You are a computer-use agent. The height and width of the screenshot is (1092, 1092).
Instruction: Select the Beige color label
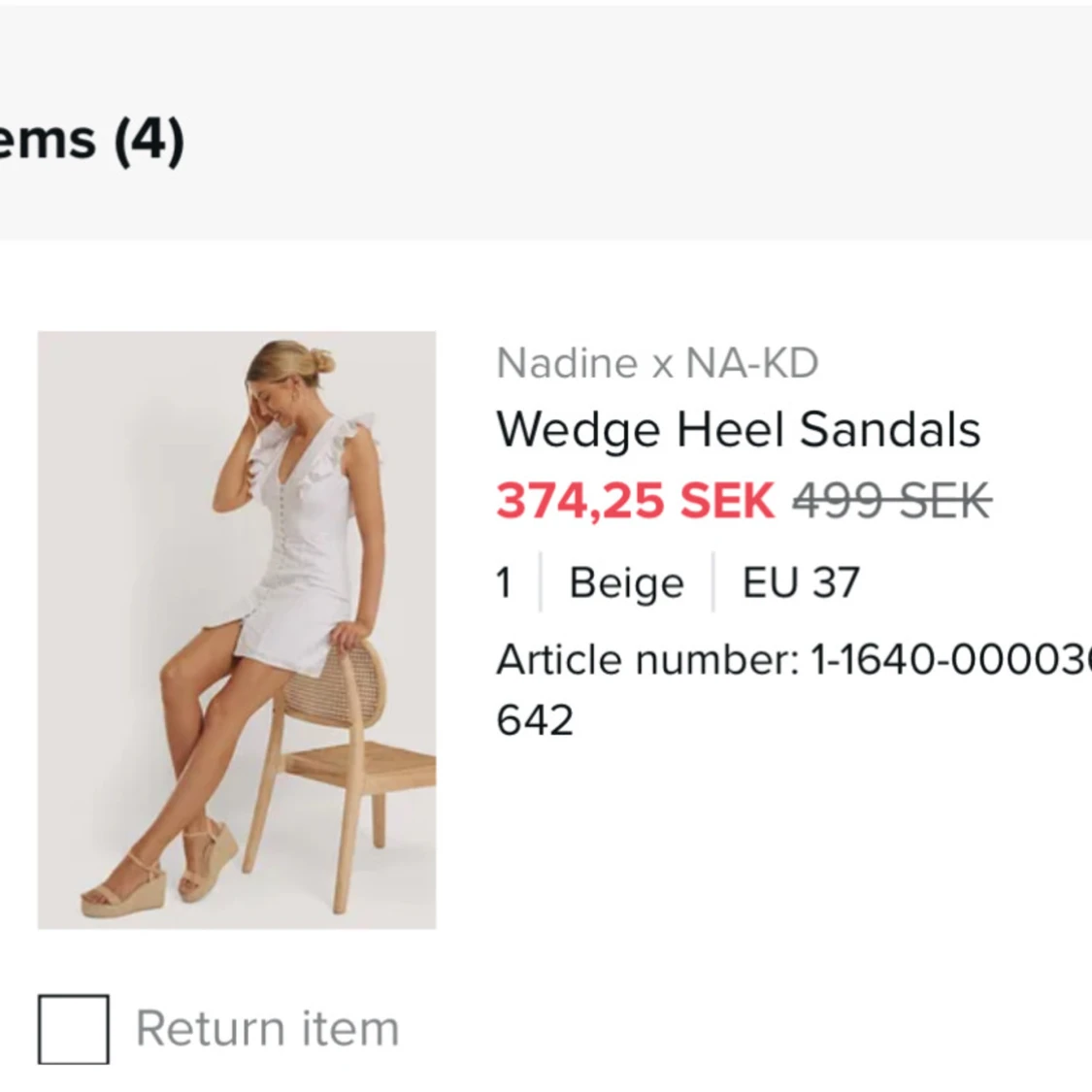click(x=627, y=583)
